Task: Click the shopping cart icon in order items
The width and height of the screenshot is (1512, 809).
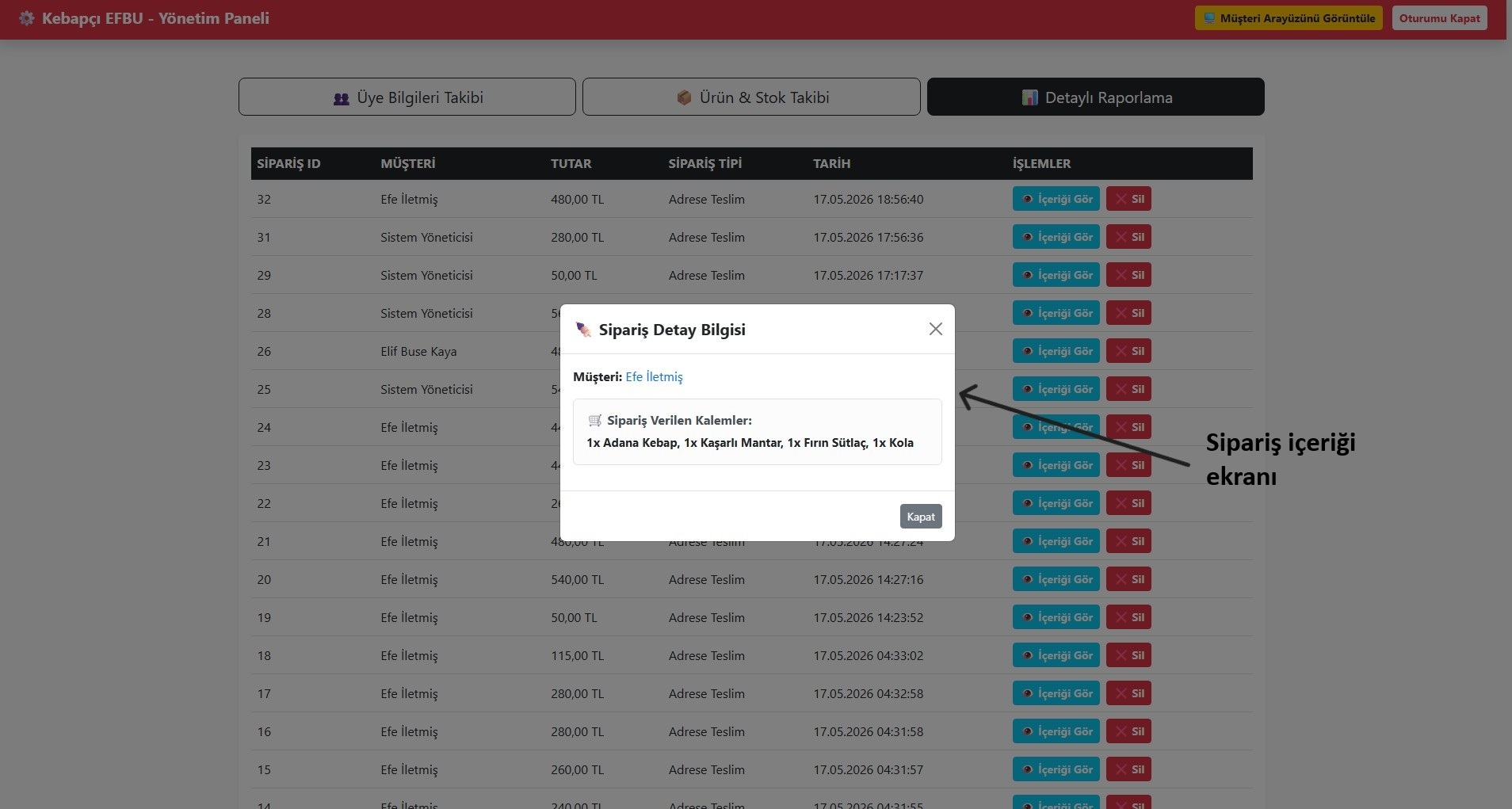Action: pos(595,421)
